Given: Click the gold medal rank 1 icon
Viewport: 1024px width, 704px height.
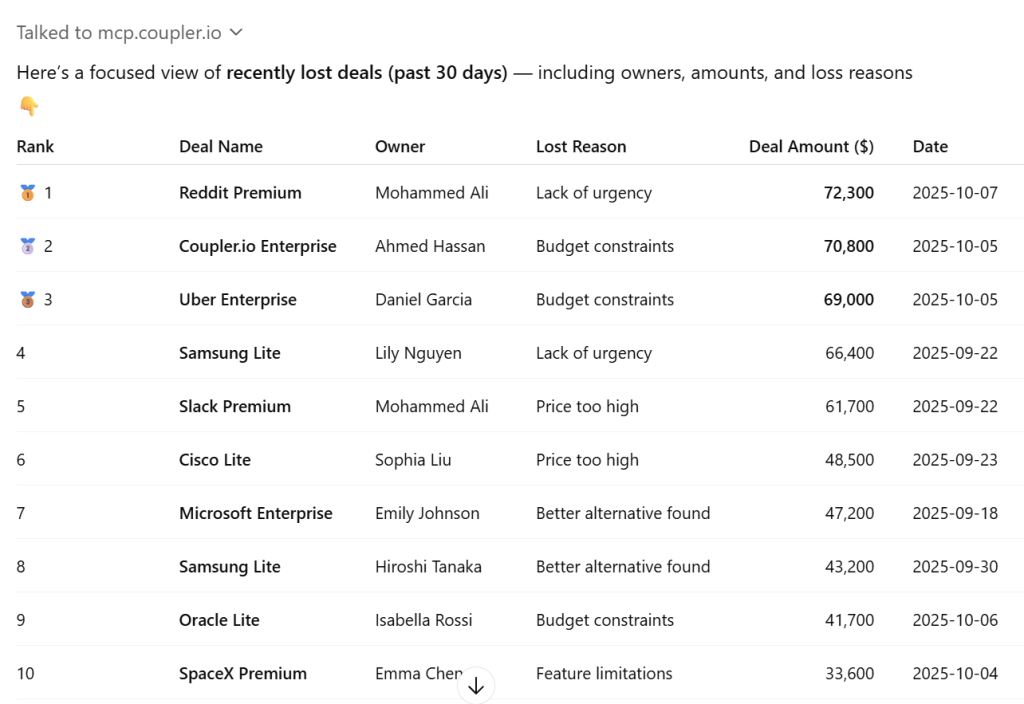Looking at the screenshot, I should 27,193.
